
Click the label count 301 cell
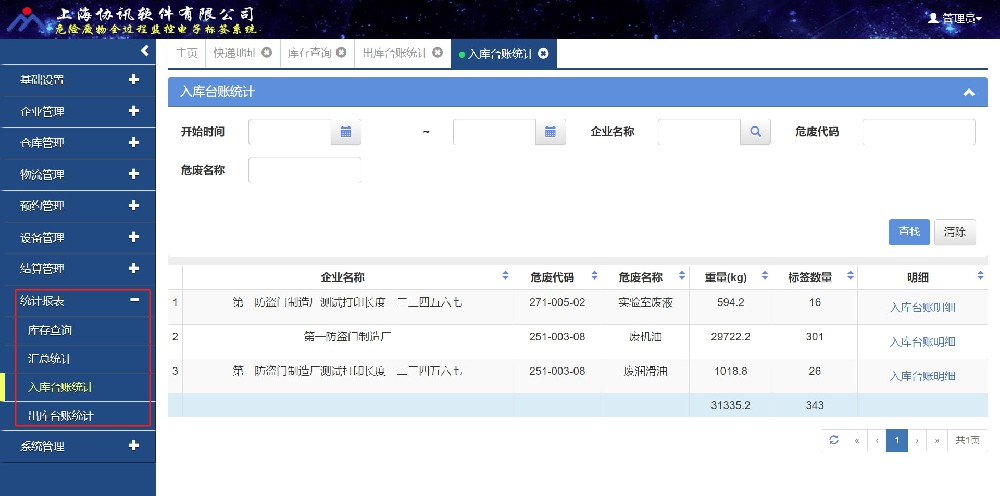(x=814, y=337)
